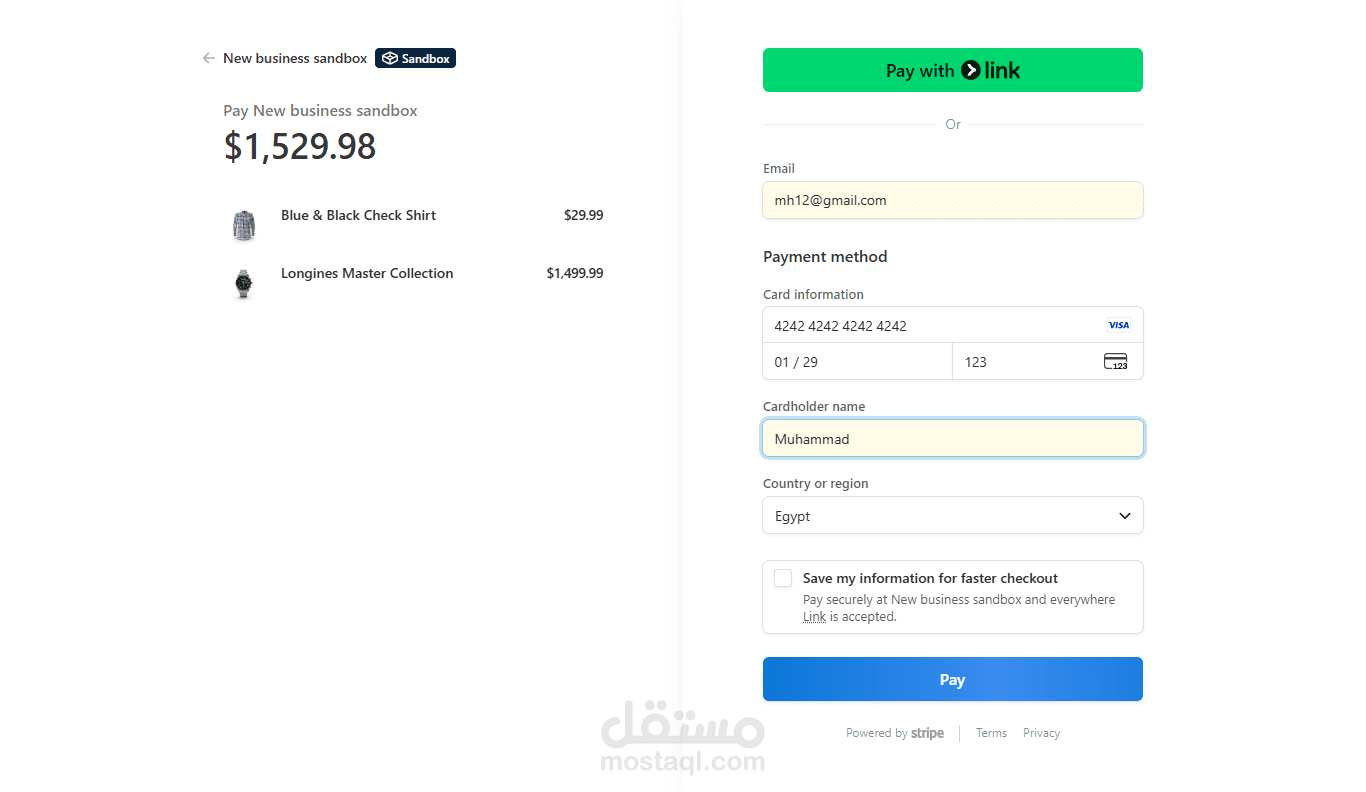The image size is (1366, 792).
Task: Click the Visa card brand icon
Action: pos(1118,325)
